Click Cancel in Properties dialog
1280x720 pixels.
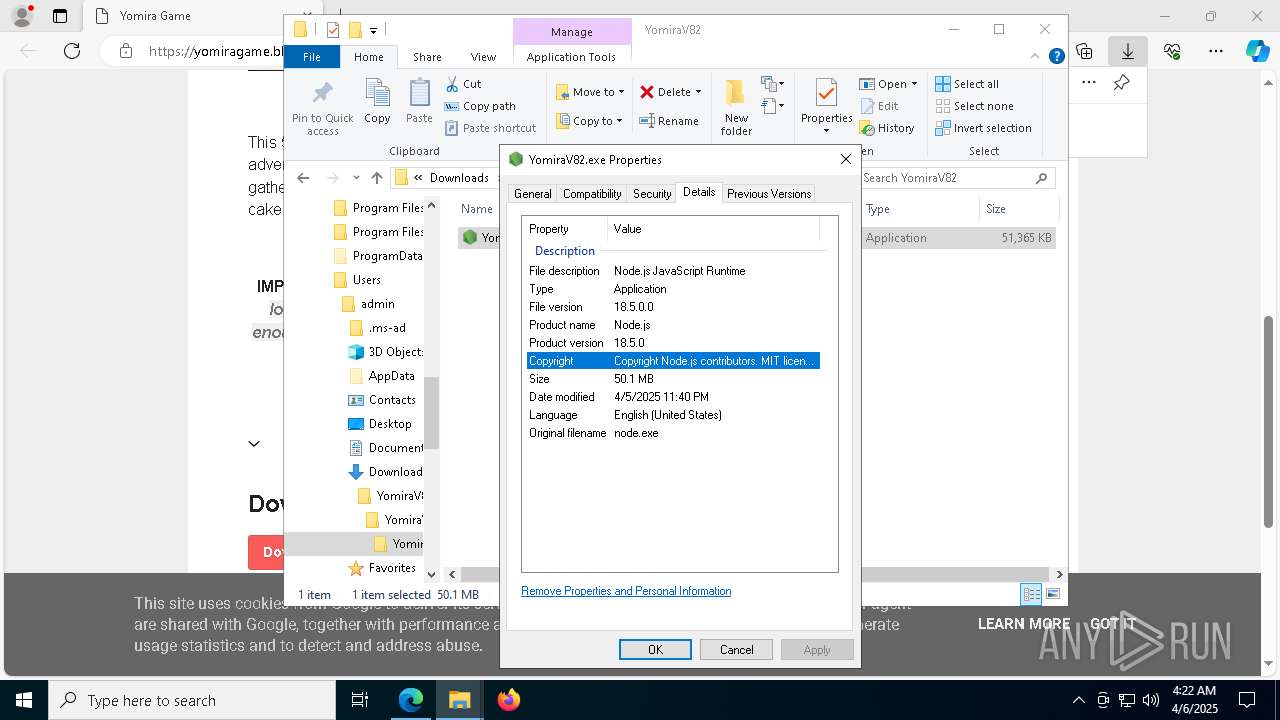pos(736,650)
